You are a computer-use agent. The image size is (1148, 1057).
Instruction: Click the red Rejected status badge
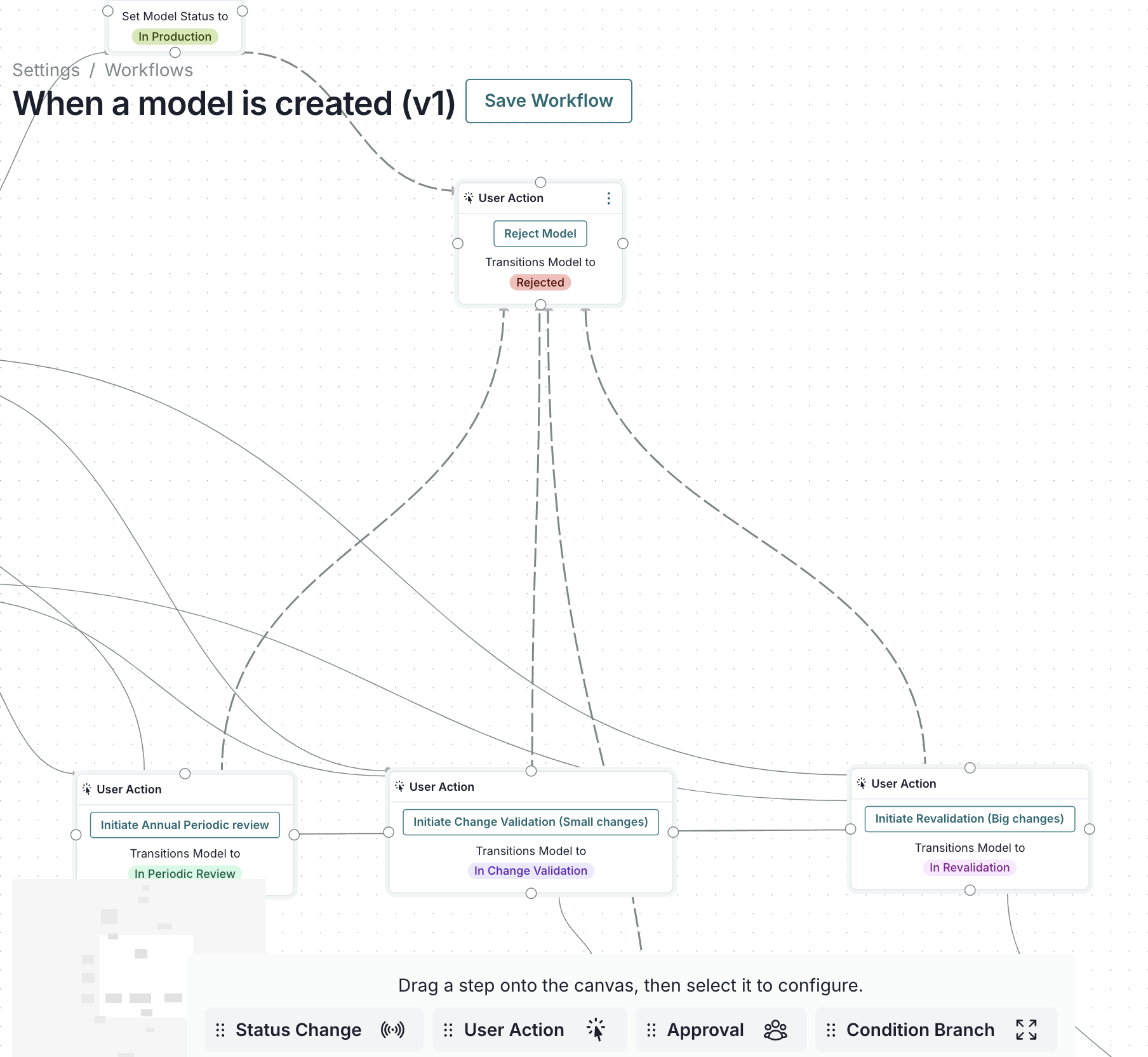(x=540, y=282)
